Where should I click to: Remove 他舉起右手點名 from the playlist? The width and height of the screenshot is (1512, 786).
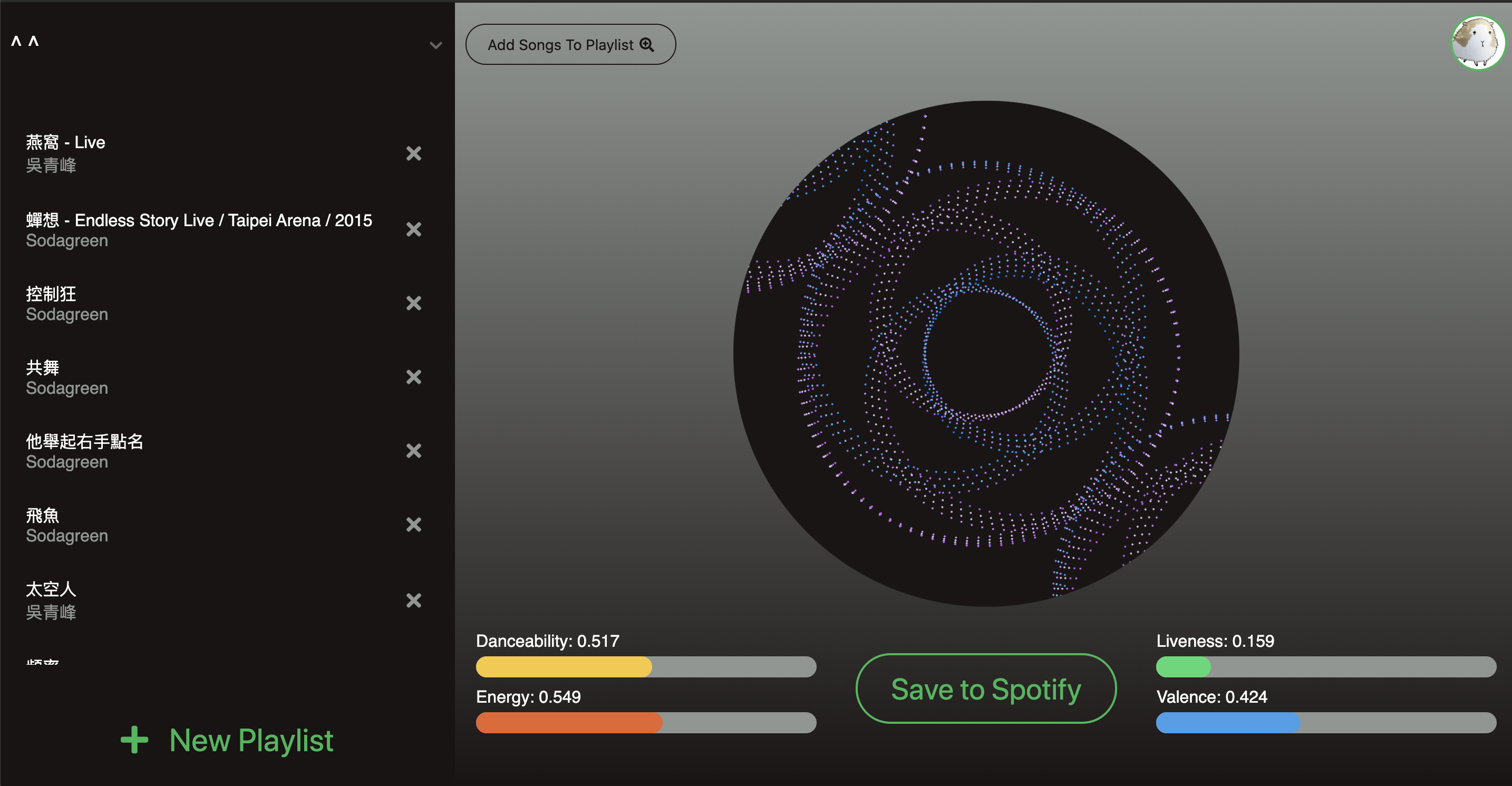tap(414, 451)
